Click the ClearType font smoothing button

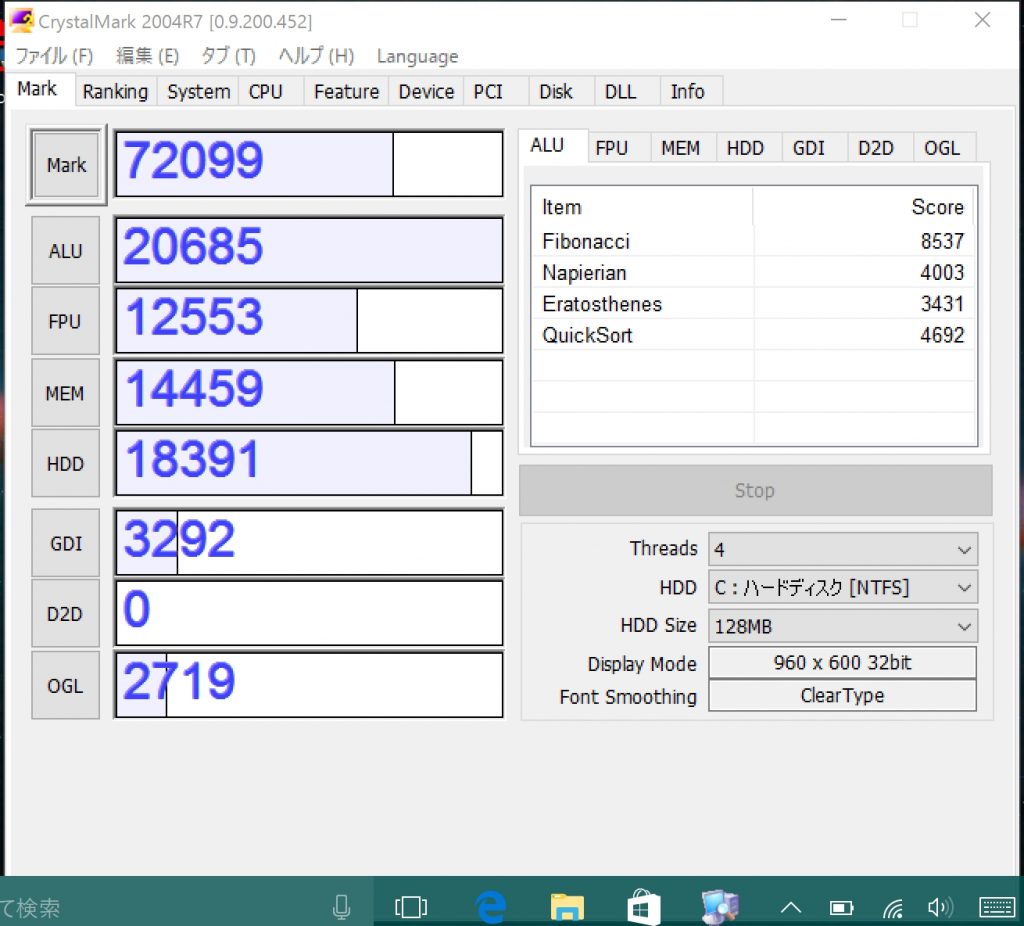click(842, 696)
